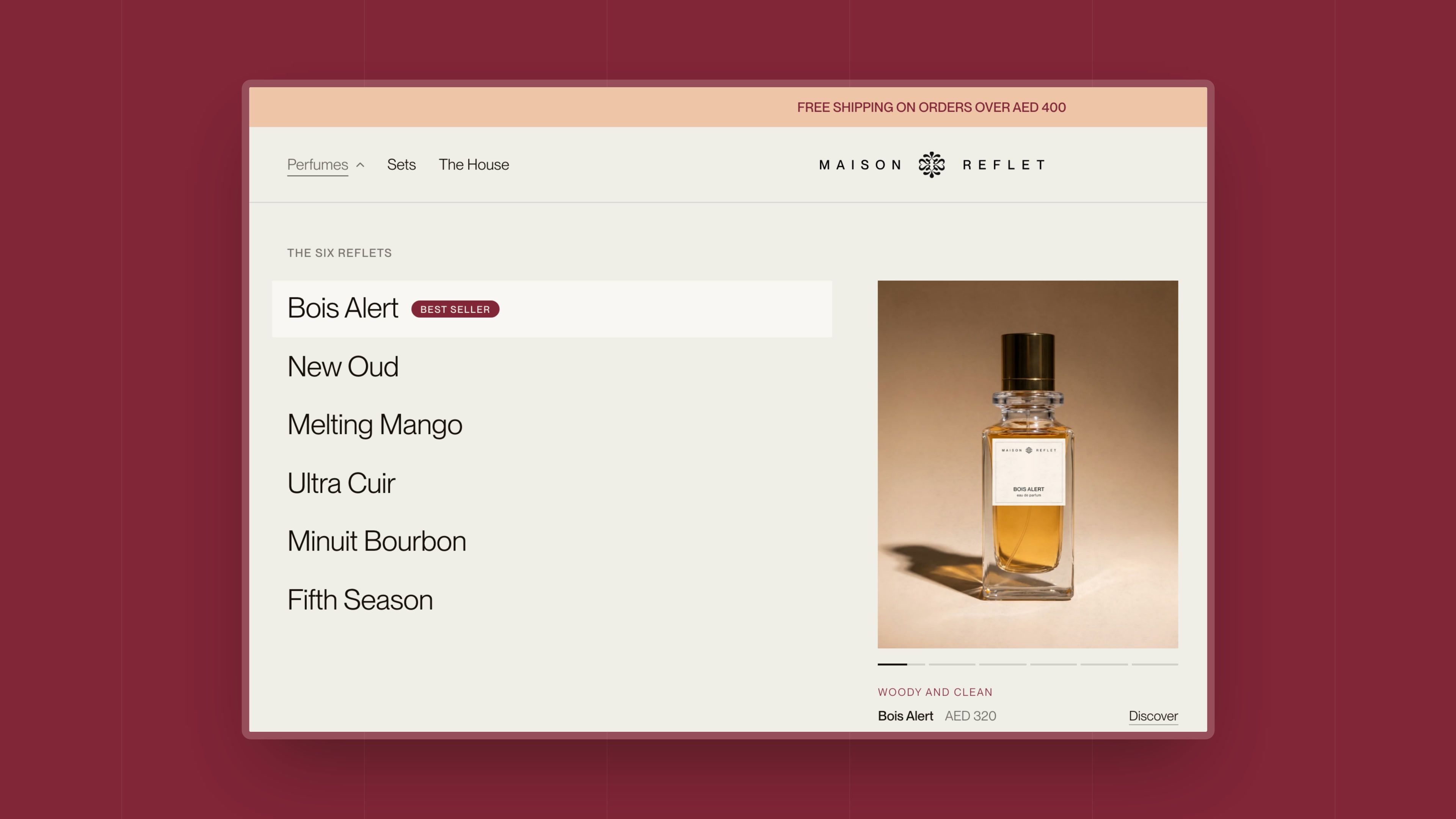Click the free shipping announcement banner

click(x=728, y=107)
